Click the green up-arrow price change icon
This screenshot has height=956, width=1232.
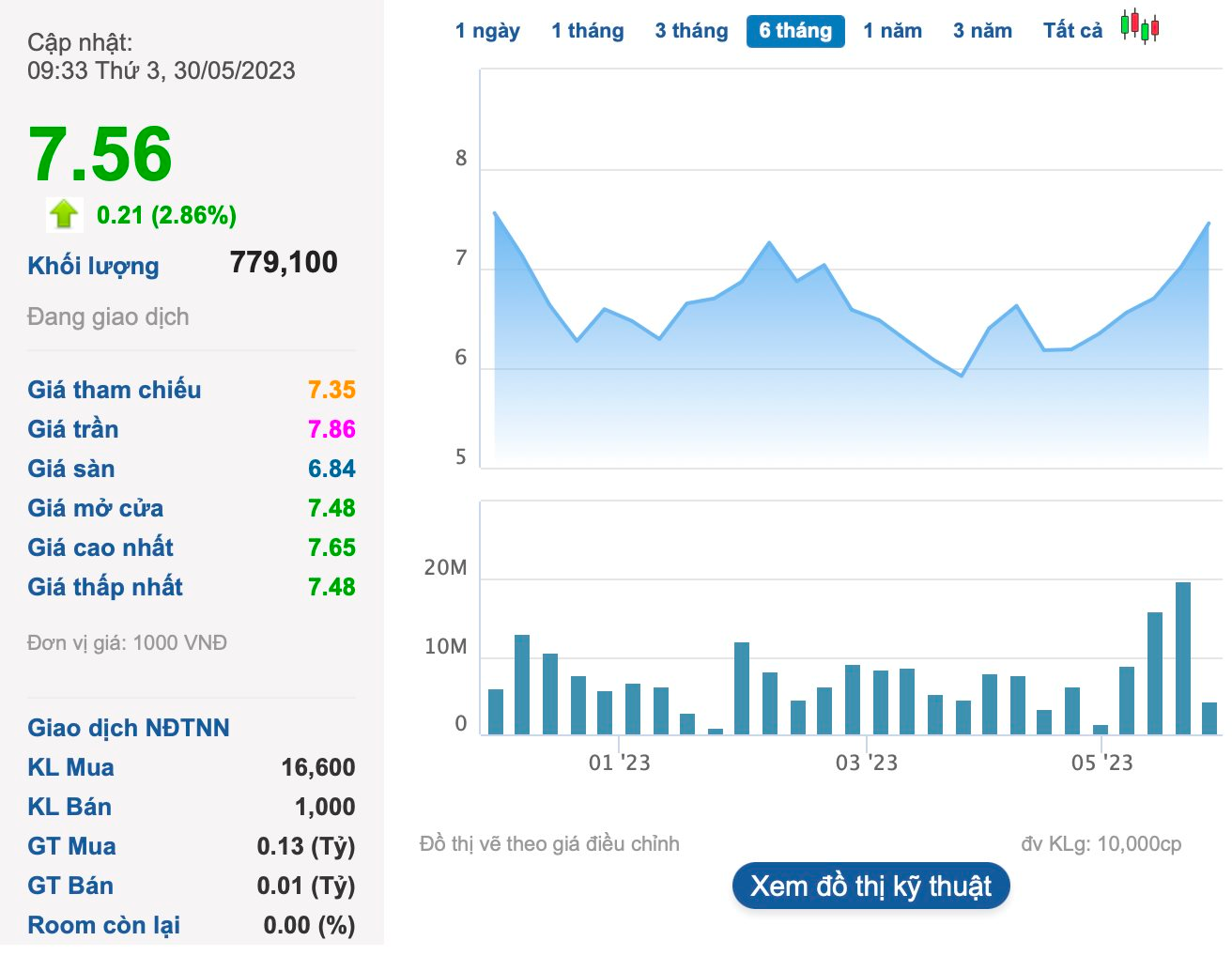click(64, 214)
